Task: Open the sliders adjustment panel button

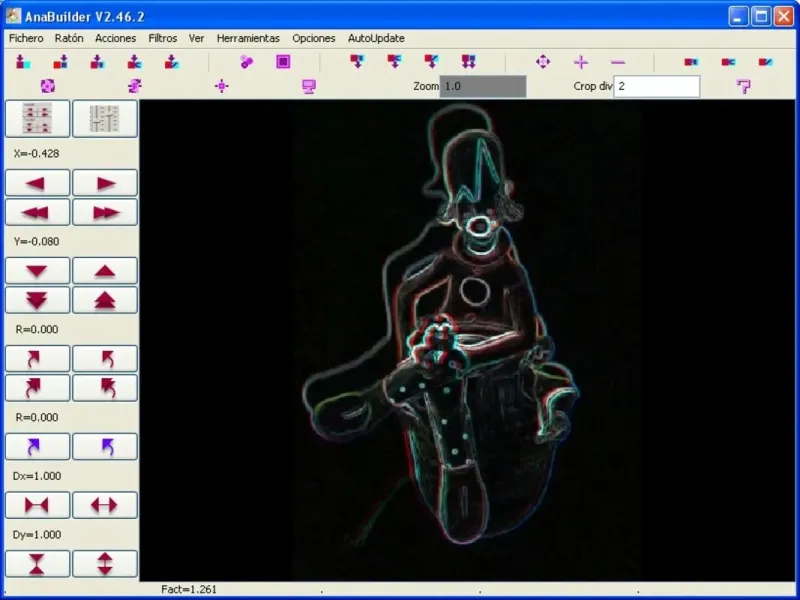Action: (105, 120)
